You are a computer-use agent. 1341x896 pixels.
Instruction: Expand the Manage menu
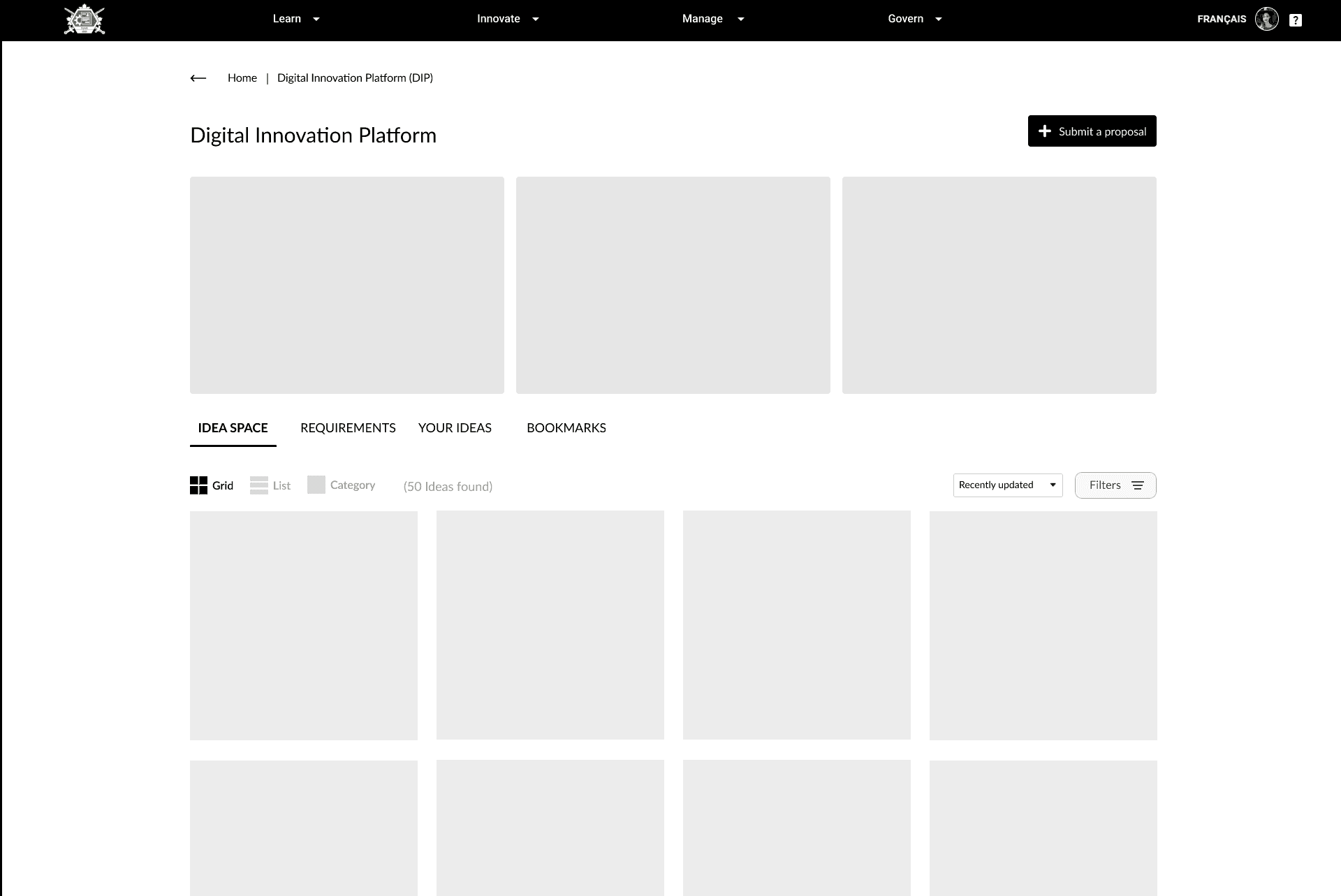pos(713,19)
